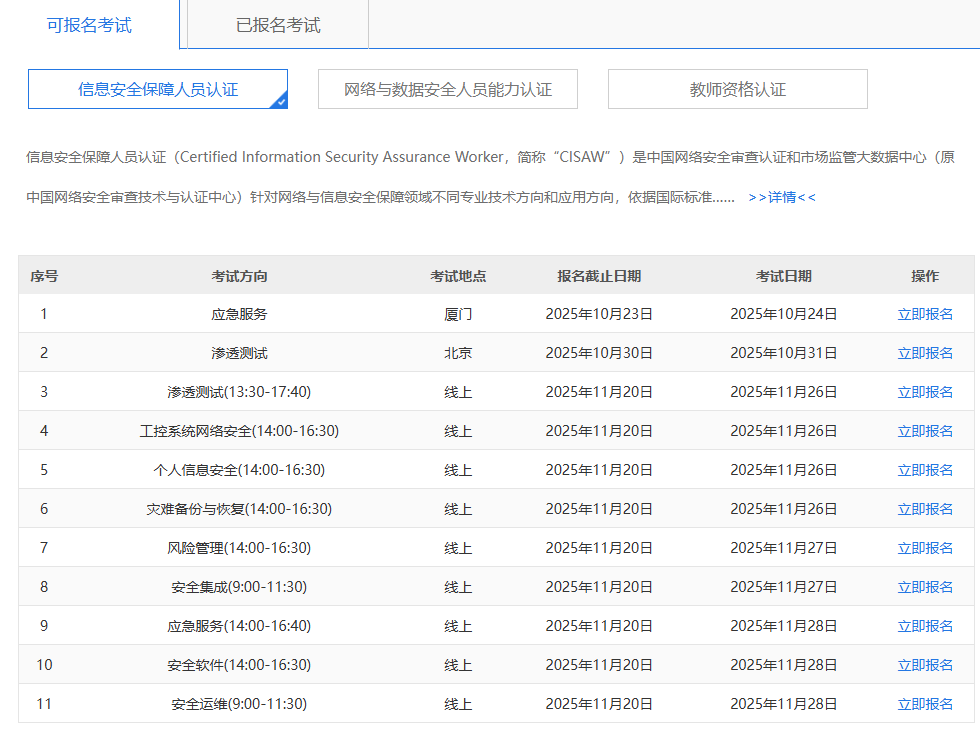The height and width of the screenshot is (736, 980).
Task: Click the blue checkmark on 信息安全保障人员认证
Action: 281,101
